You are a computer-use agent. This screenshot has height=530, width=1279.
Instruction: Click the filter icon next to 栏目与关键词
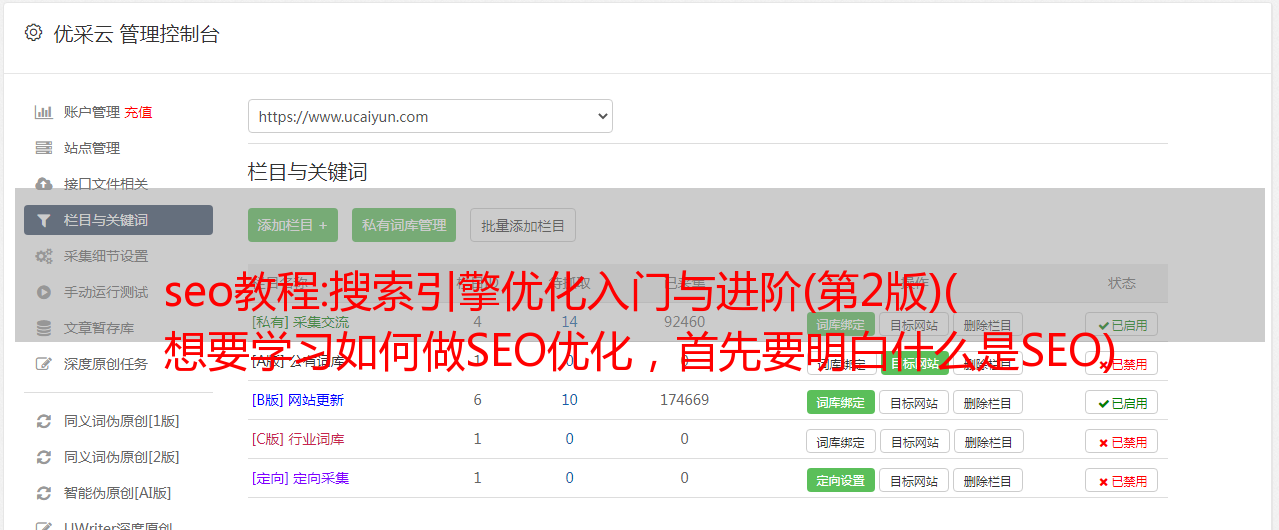pyautogui.click(x=44, y=220)
